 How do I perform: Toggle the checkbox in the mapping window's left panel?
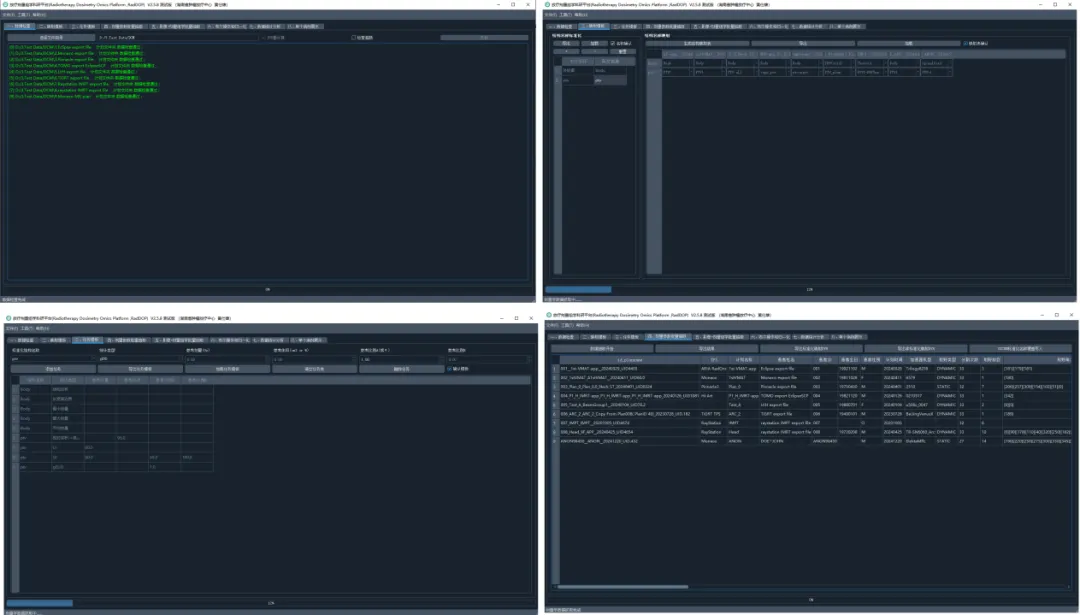pos(612,43)
